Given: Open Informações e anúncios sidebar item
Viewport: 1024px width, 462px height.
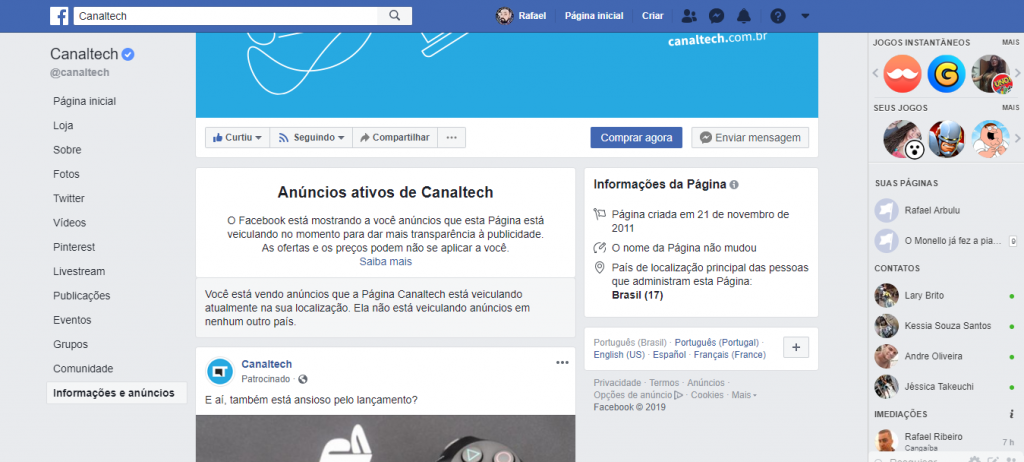Looking at the screenshot, I should (x=117, y=393).
